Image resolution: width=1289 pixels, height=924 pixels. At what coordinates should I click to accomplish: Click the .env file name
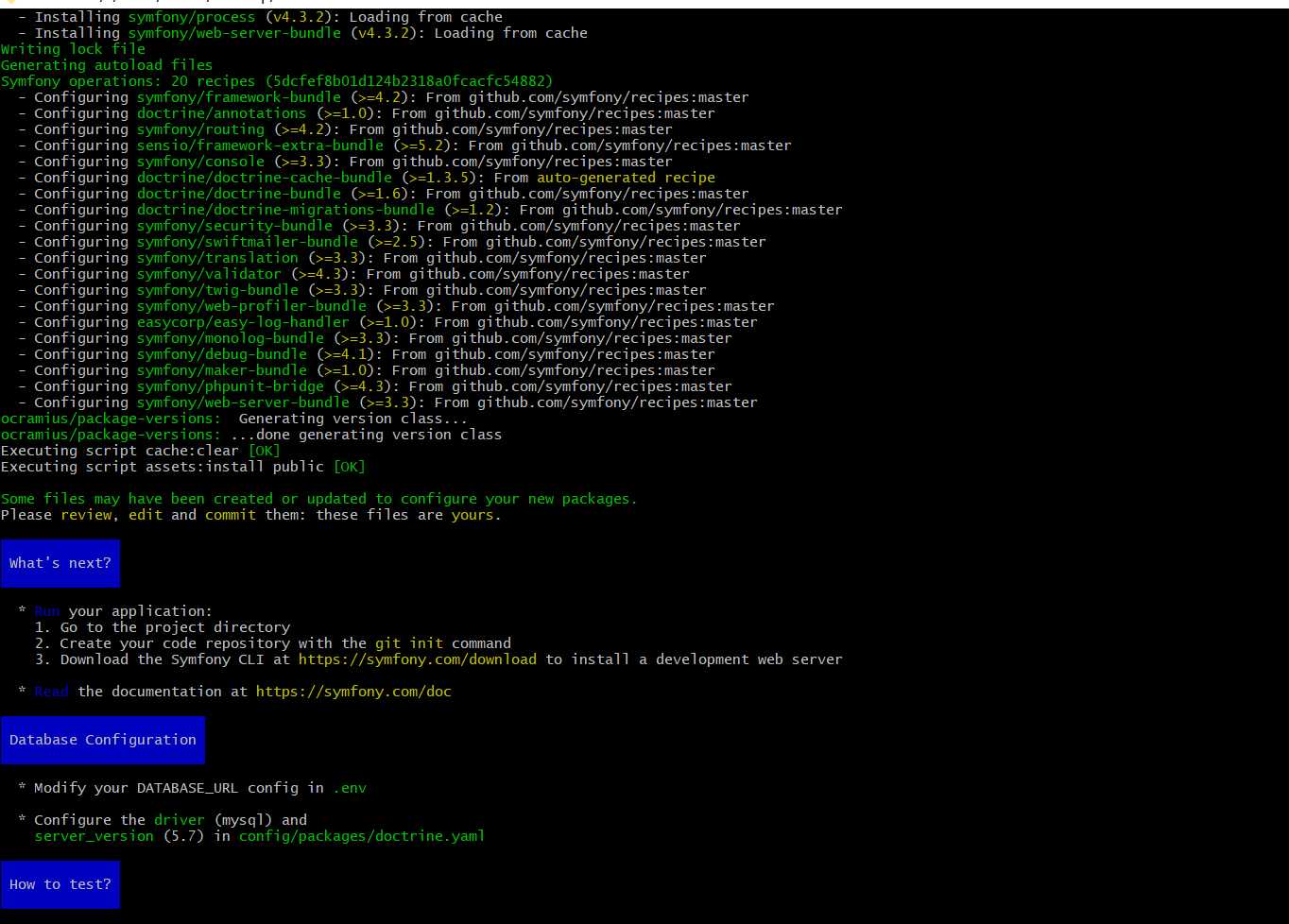click(350, 788)
